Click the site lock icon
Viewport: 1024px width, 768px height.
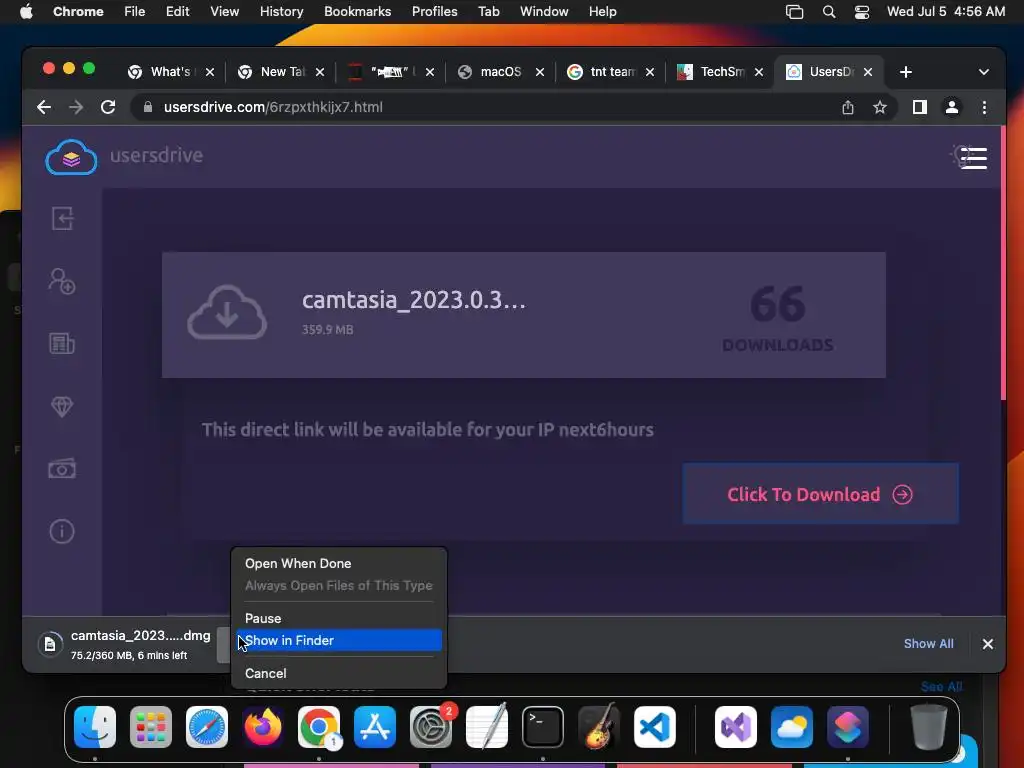(x=148, y=107)
